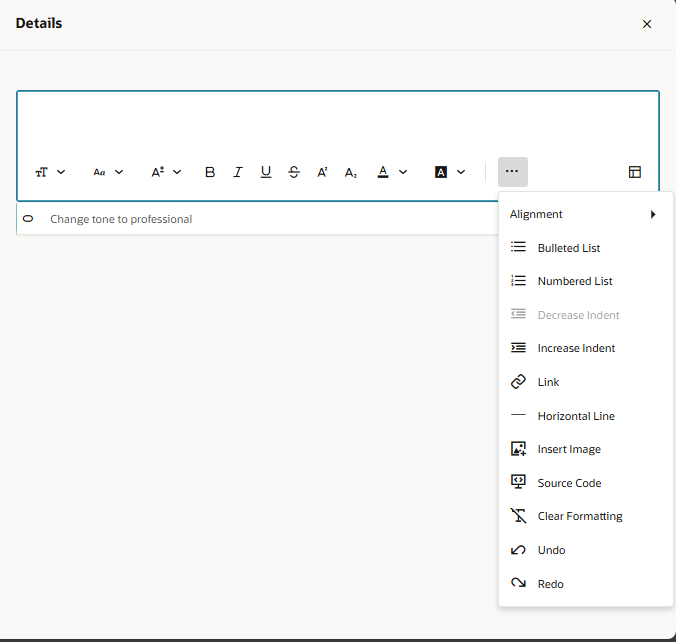Expand the Alignment submenu arrow
Image resolution: width=676 pixels, height=642 pixels.
[x=653, y=214]
